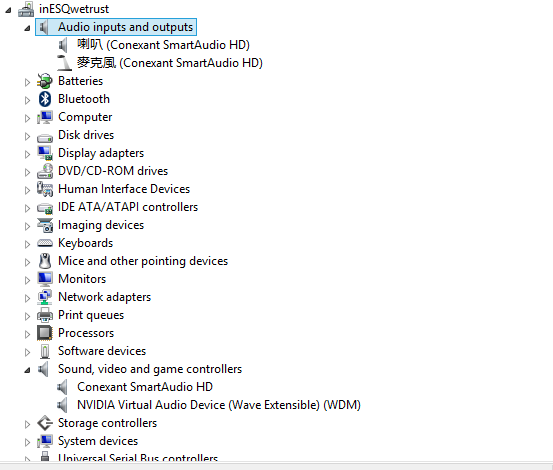The image size is (553, 470).
Task: Select Conexant SmartAudio HD under Sound controllers
Action: coord(145,387)
